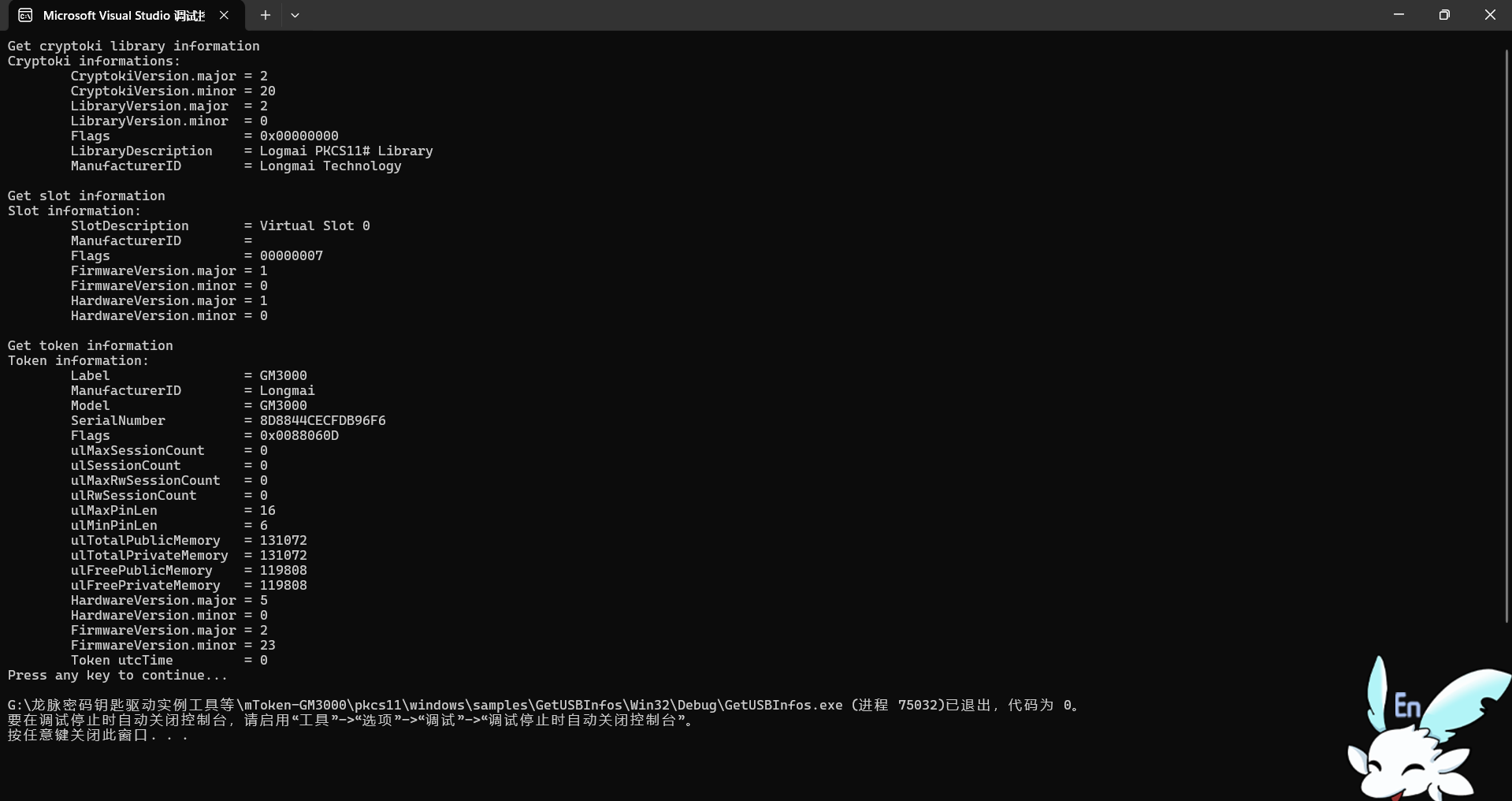Click the 'Token utcTime = 0' line

[x=169, y=660]
